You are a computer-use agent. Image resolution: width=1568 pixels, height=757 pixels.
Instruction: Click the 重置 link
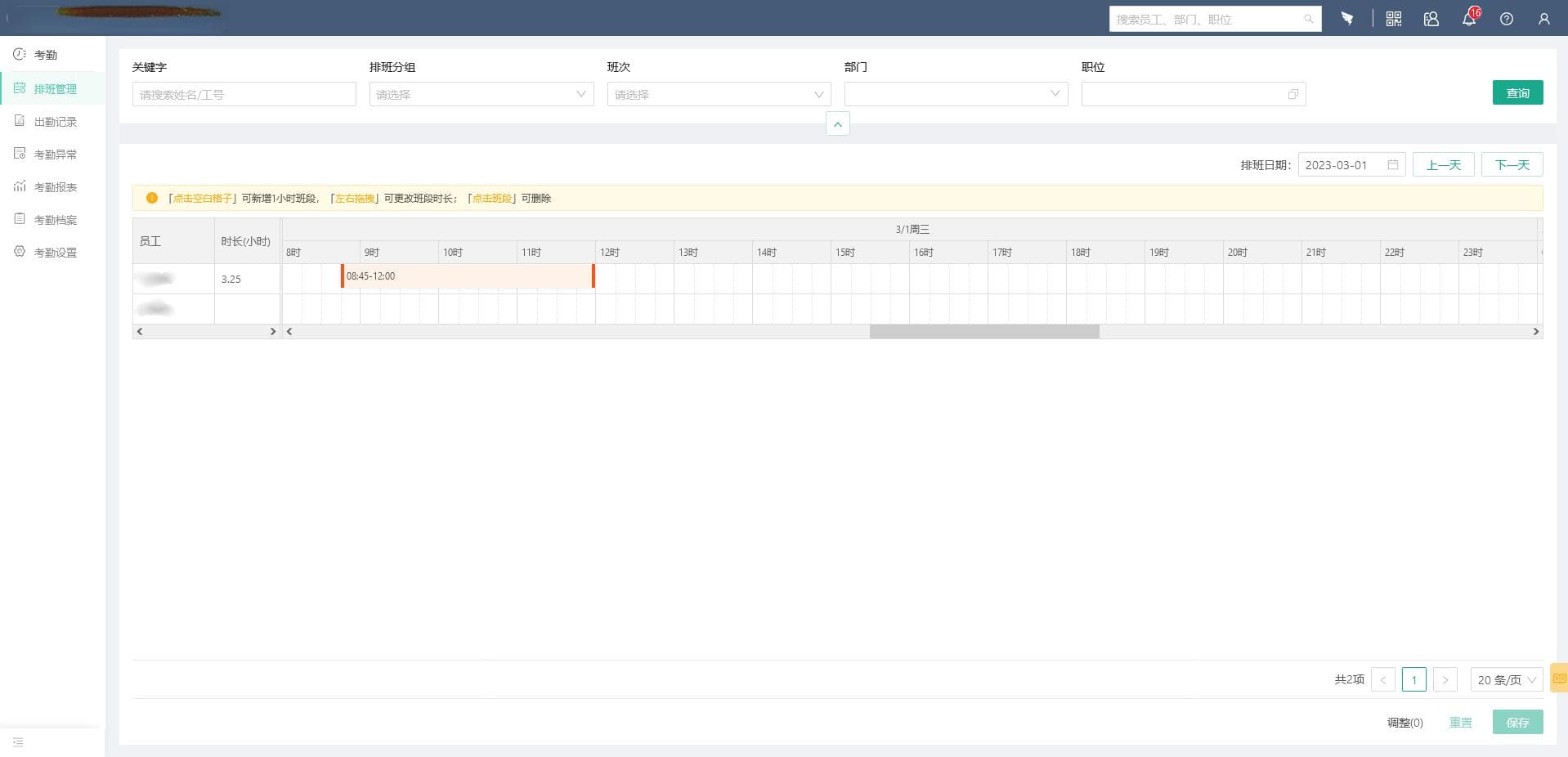point(1460,723)
